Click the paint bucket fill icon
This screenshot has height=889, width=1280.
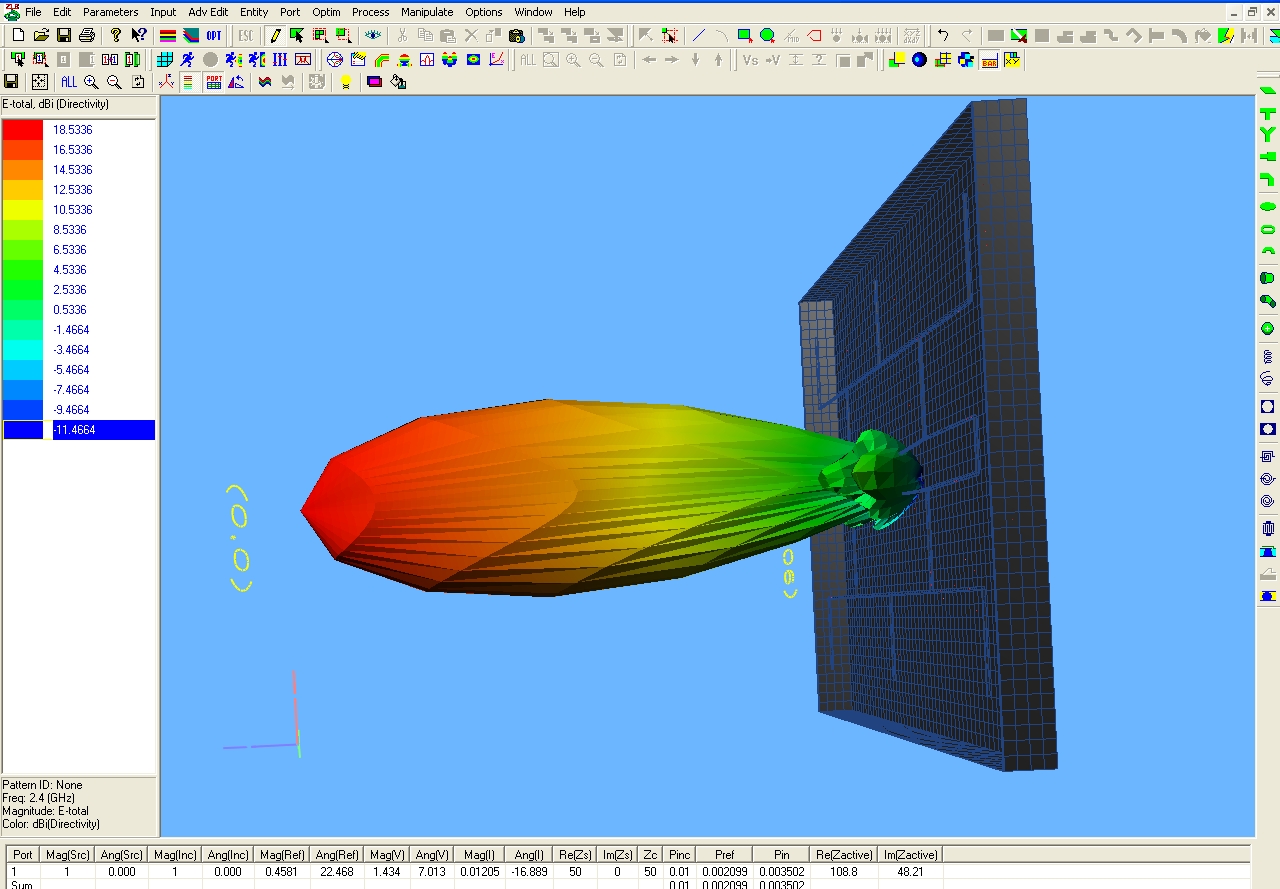(398, 82)
